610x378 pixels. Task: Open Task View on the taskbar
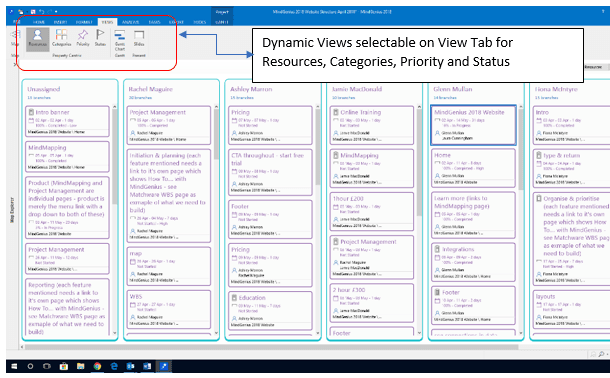(47, 366)
